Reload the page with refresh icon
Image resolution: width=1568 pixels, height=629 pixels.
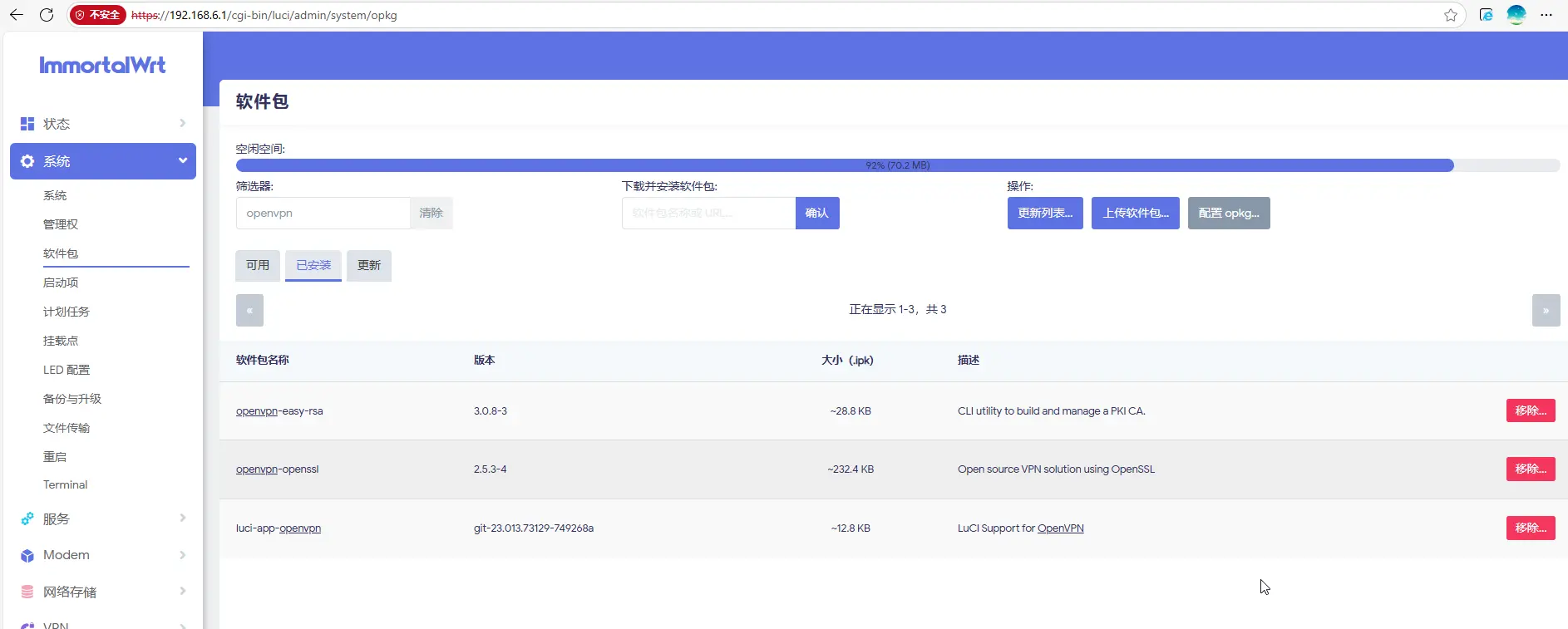pyautogui.click(x=47, y=15)
